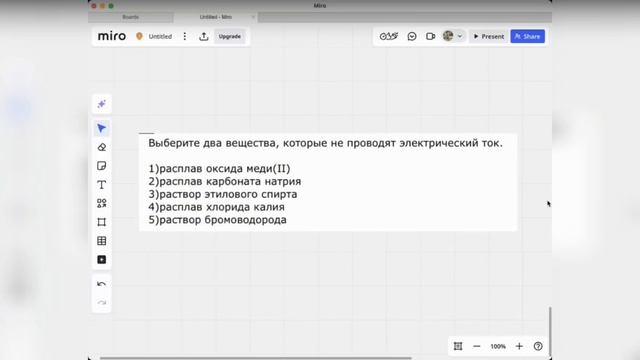Click option '3)раствор этилового спирта'
640x360 pixels.
[222, 194]
